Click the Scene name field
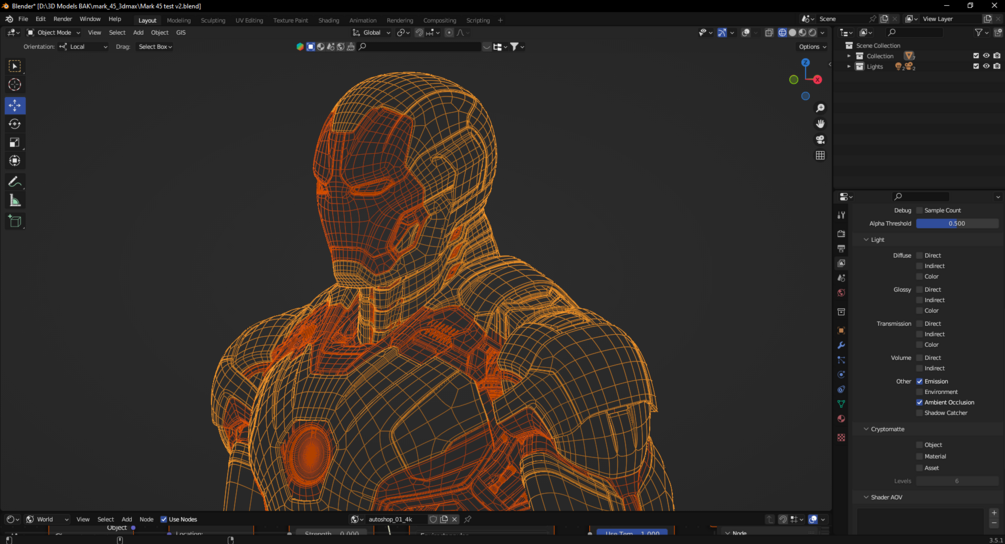The height and width of the screenshot is (544, 1005). (x=842, y=19)
